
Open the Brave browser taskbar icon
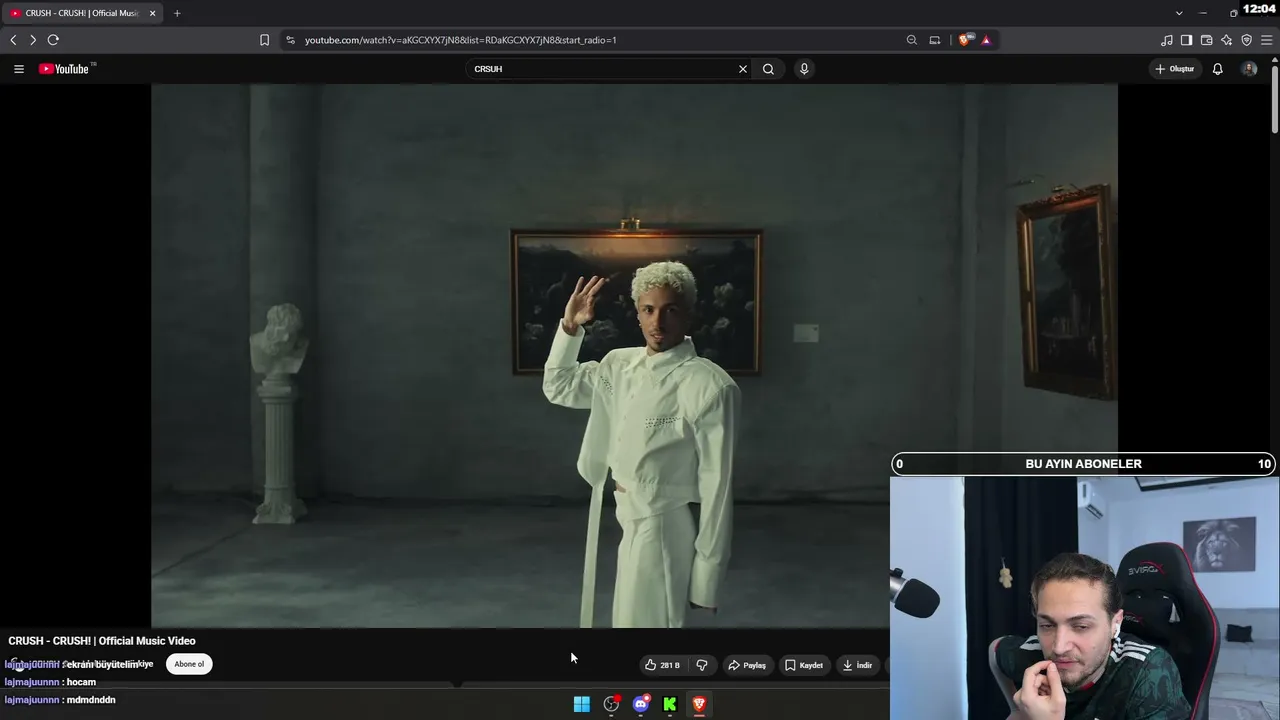pos(699,704)
